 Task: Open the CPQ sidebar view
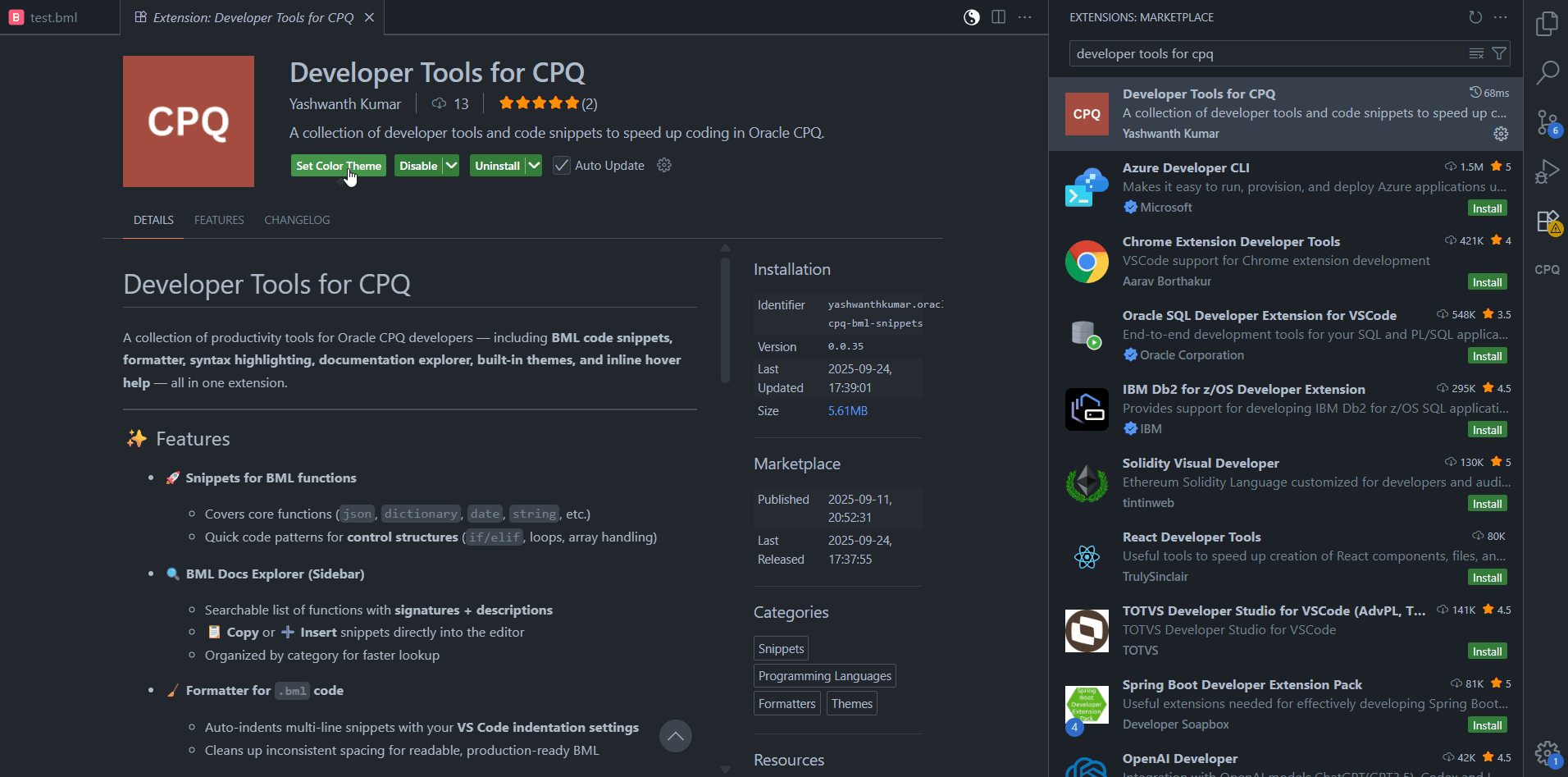coord(1547,269)
